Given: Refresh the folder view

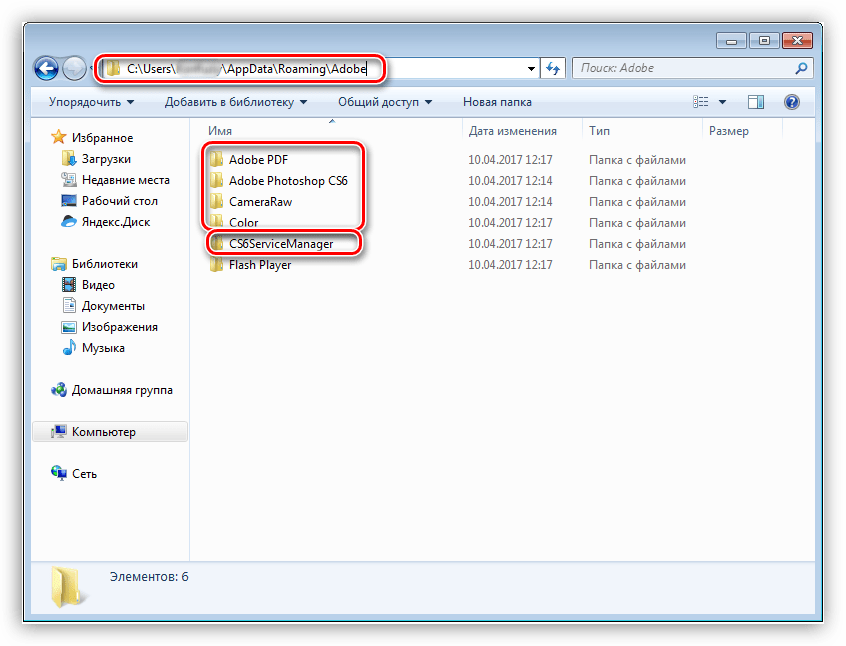Looking at the screenshot, I should [x=552, y=69].
